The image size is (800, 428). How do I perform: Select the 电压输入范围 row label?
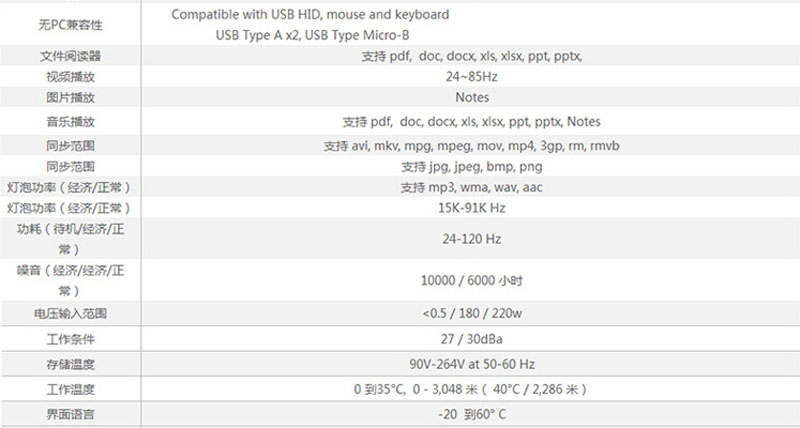[69, 314]
